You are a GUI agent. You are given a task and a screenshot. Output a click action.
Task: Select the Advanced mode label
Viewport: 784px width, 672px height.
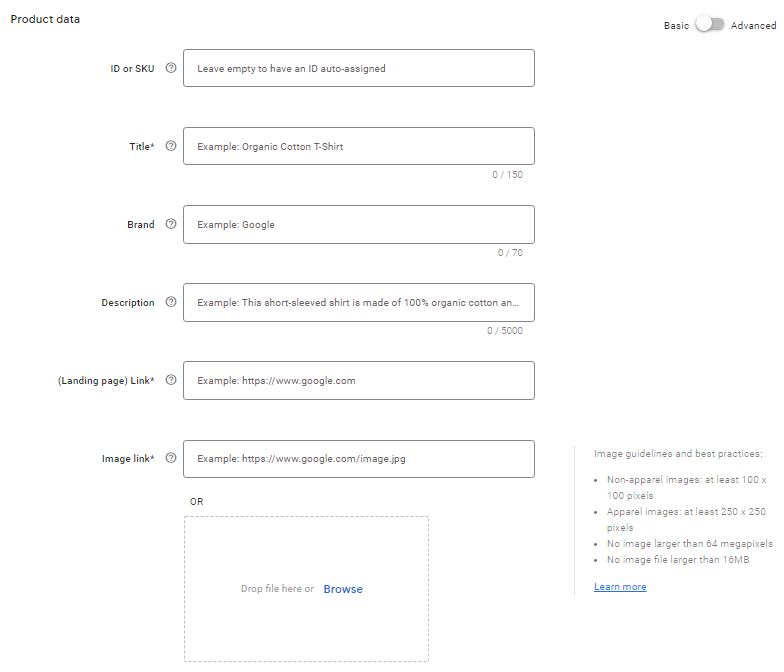[x=753, y=26]
